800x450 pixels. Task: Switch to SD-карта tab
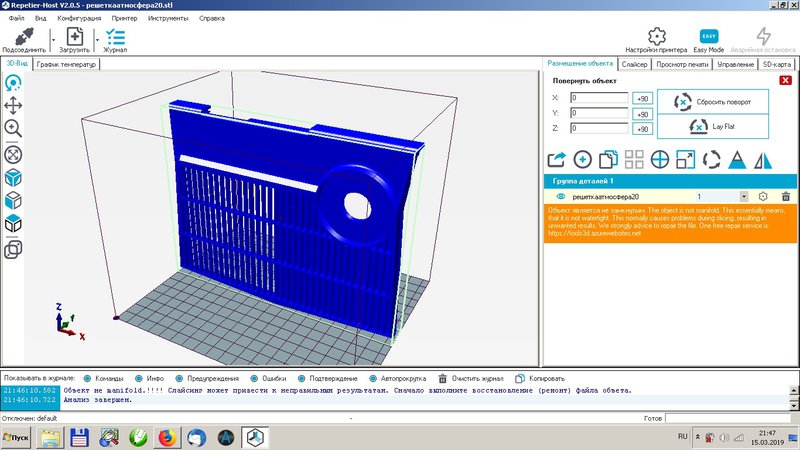777,64
